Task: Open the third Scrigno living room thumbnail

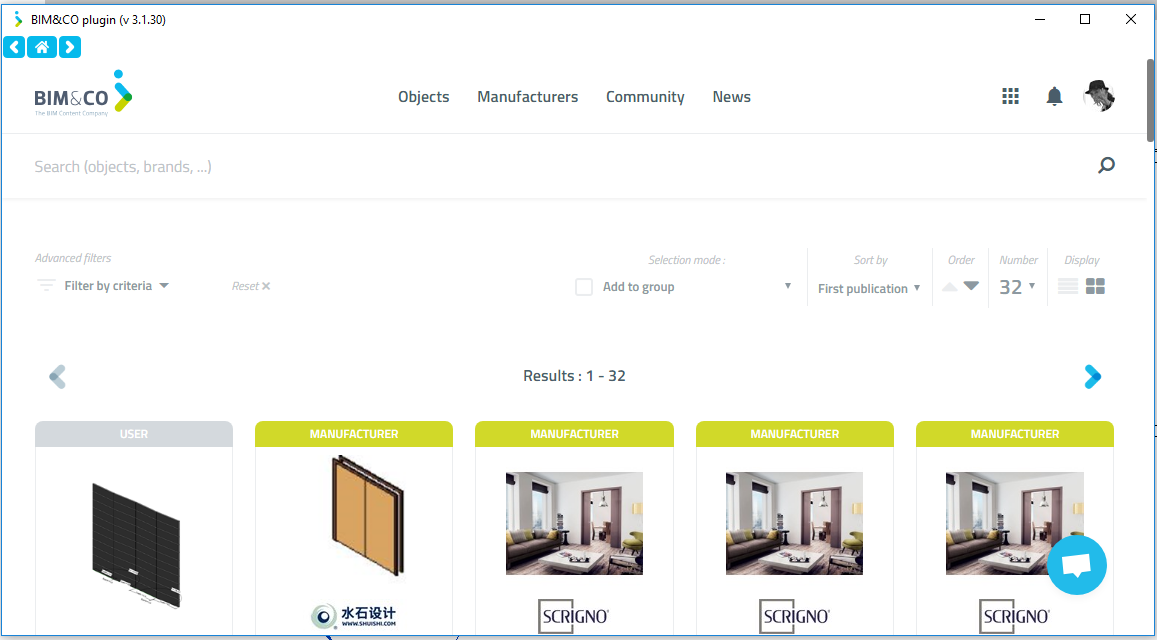Action: [1015, 523]
